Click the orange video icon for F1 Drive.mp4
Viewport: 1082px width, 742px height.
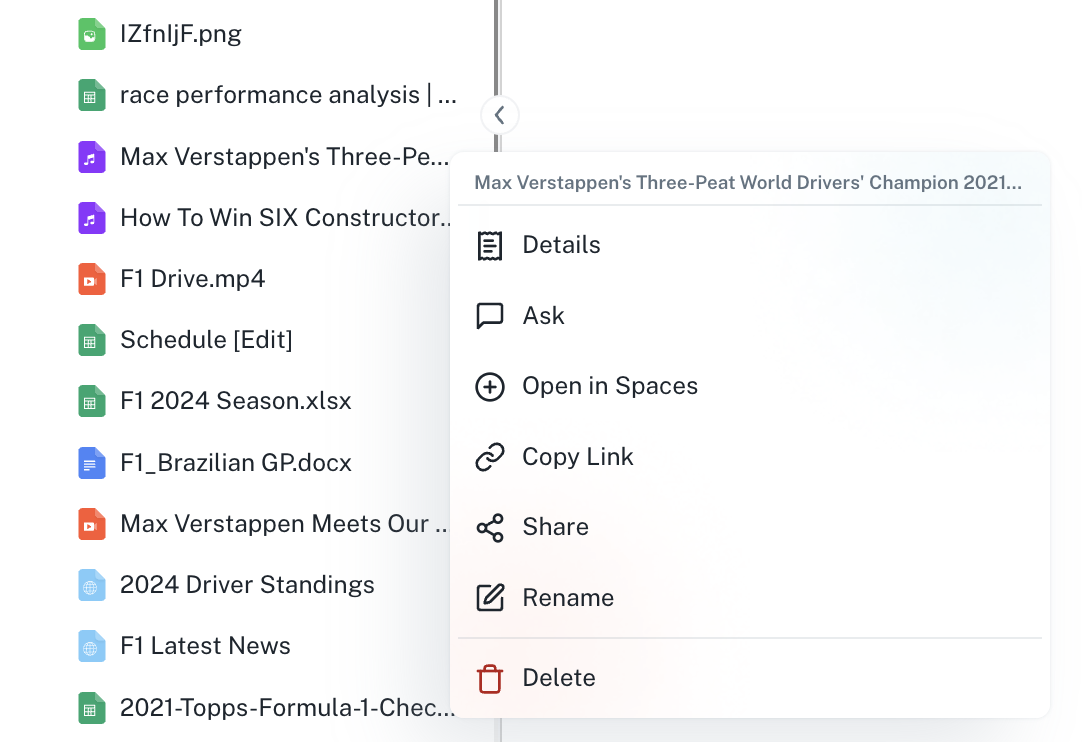pos(92,280)
